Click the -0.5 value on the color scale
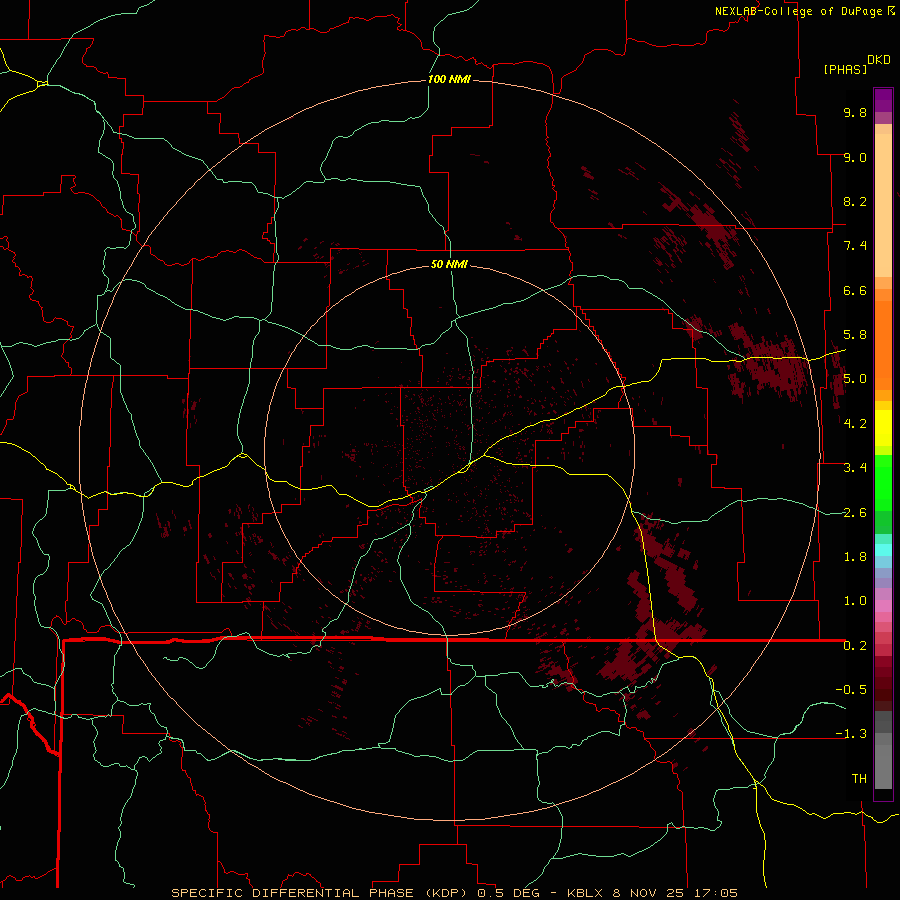Viewport: 900px width, 900px height. tap(851, 690)
